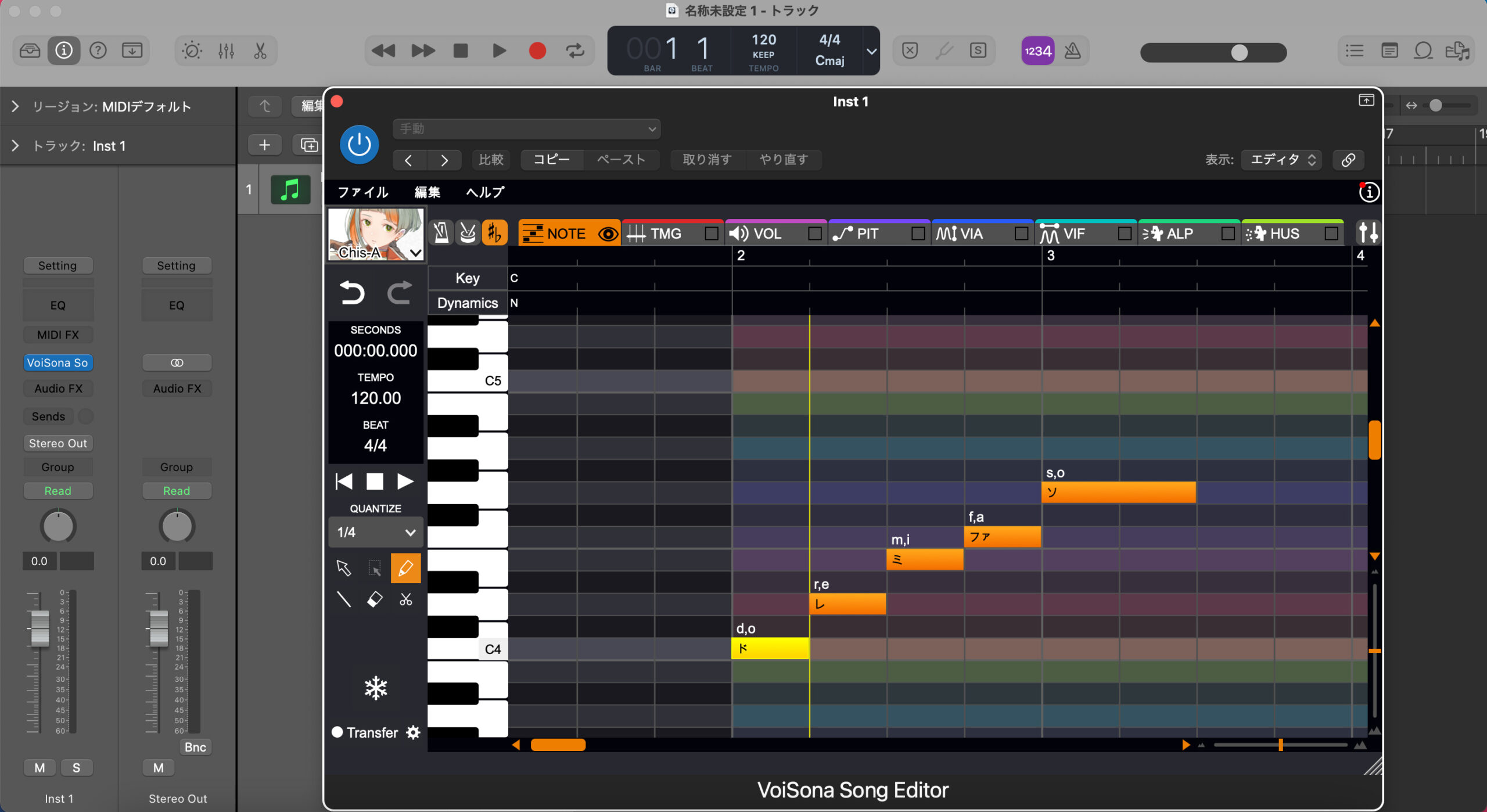Open the ヘルプ menu in VoiSona

tap(485, 192)
